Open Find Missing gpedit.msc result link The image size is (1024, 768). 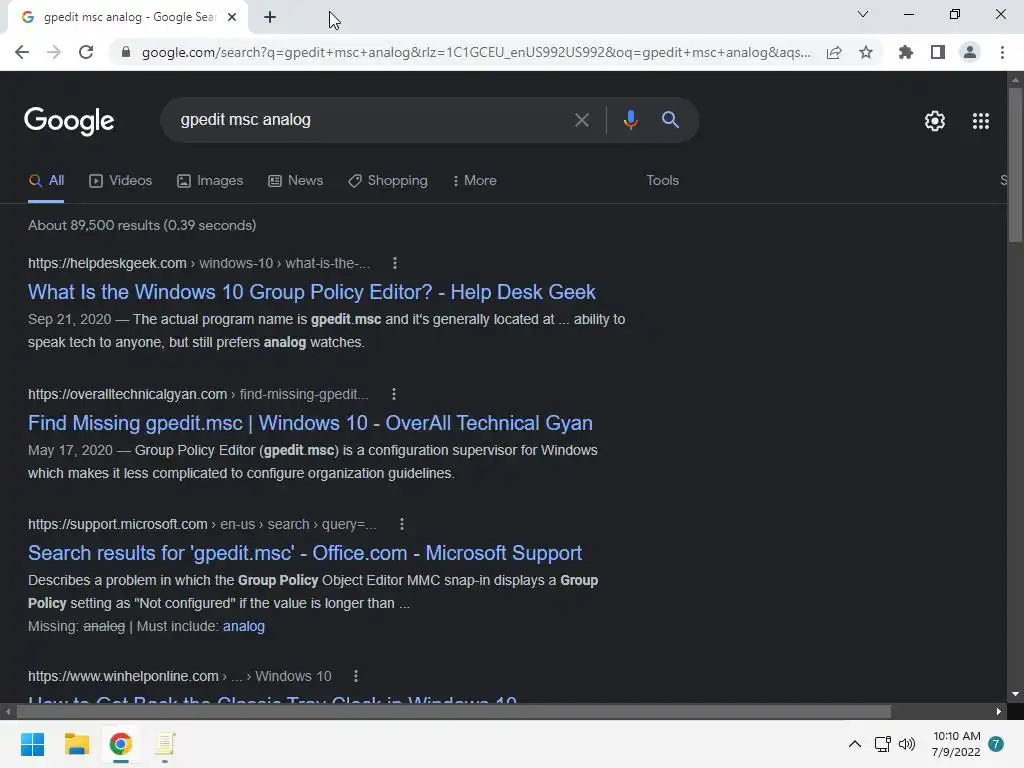point(310,423)
